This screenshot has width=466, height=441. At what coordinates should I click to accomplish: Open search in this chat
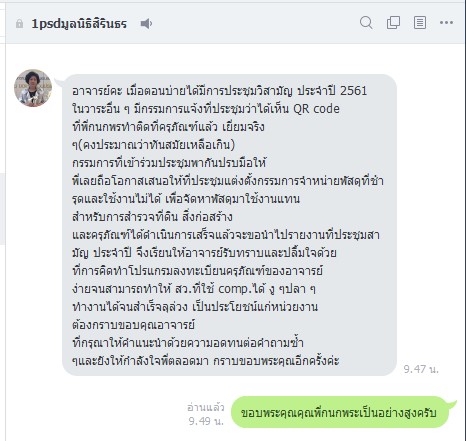click(366, 23)
